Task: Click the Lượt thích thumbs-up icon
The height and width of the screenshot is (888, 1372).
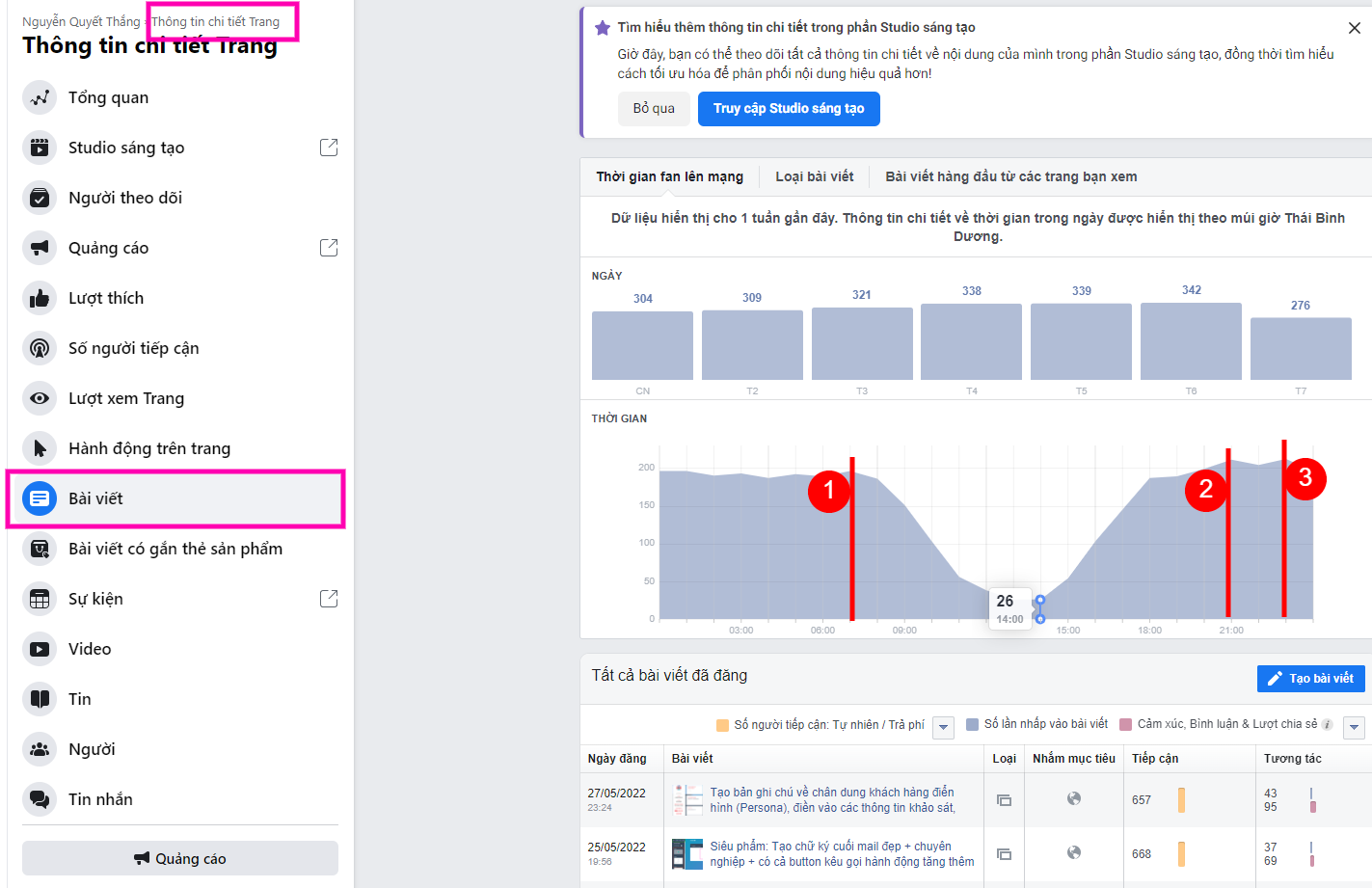Action: pos(40,298)
